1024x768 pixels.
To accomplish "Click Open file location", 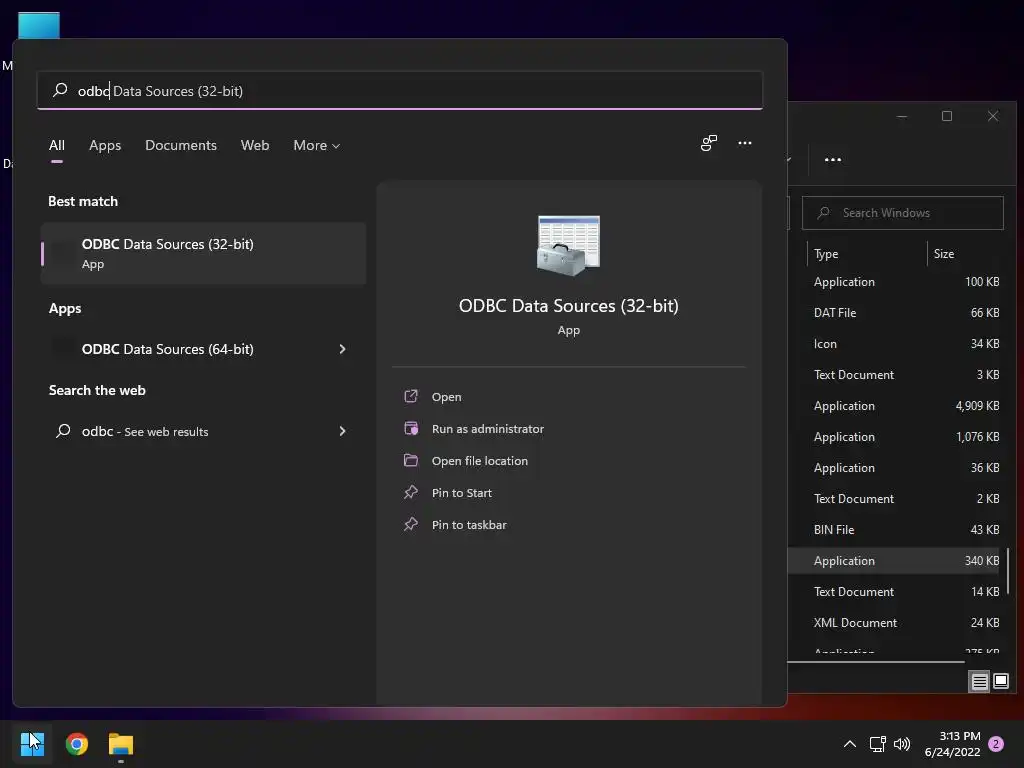I will pyautogui.click(x=479, y=460).
